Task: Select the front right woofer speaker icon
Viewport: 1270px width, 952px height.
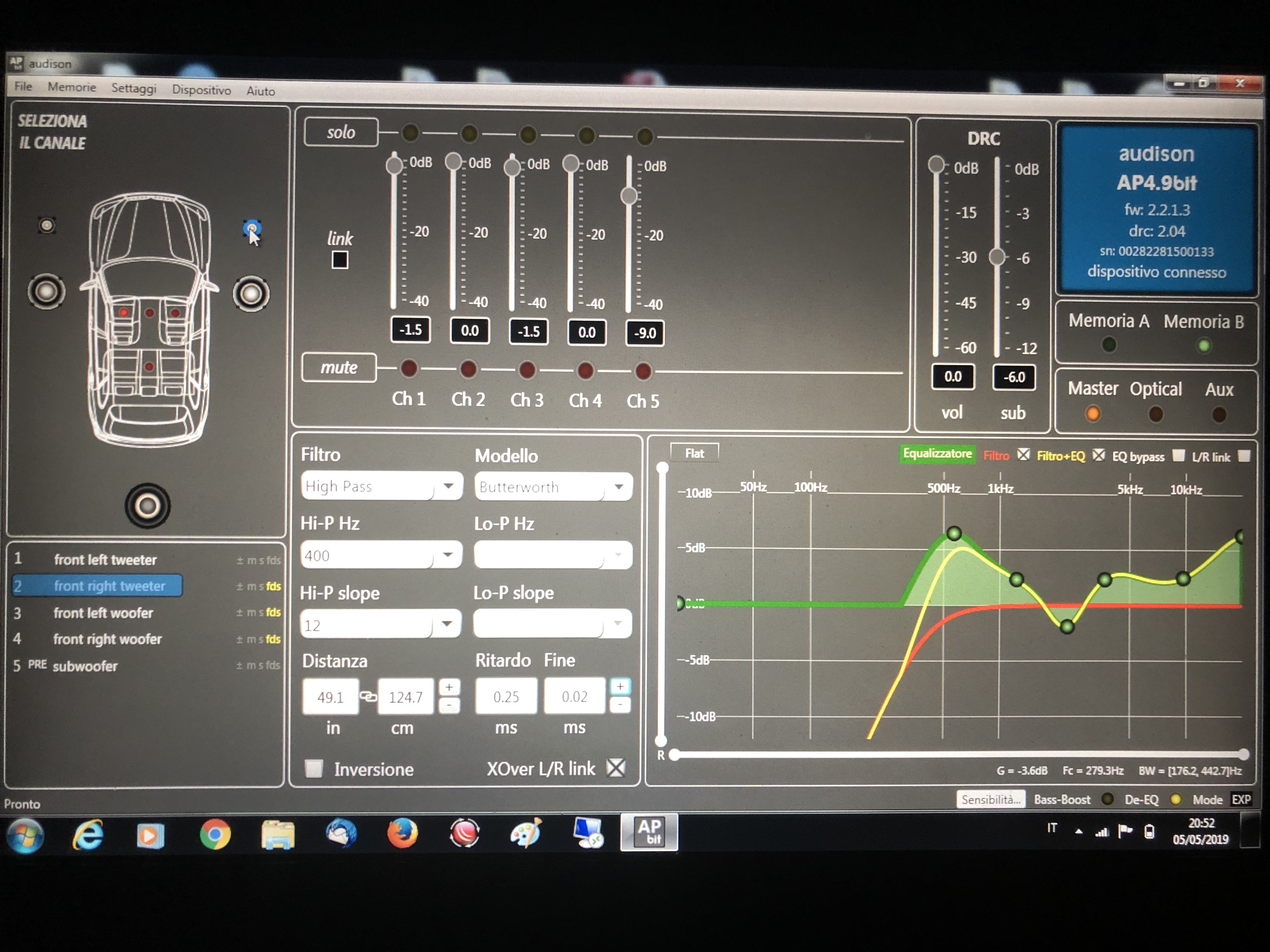Action: 251,294
